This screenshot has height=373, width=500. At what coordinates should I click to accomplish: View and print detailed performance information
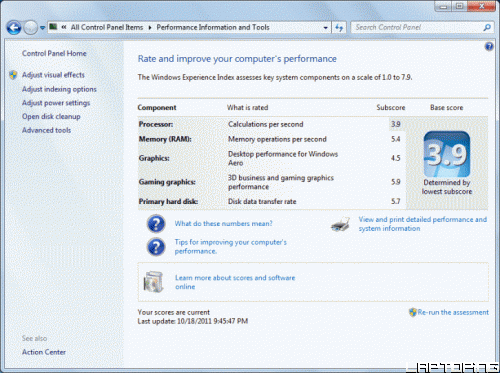tap(423, 224)
